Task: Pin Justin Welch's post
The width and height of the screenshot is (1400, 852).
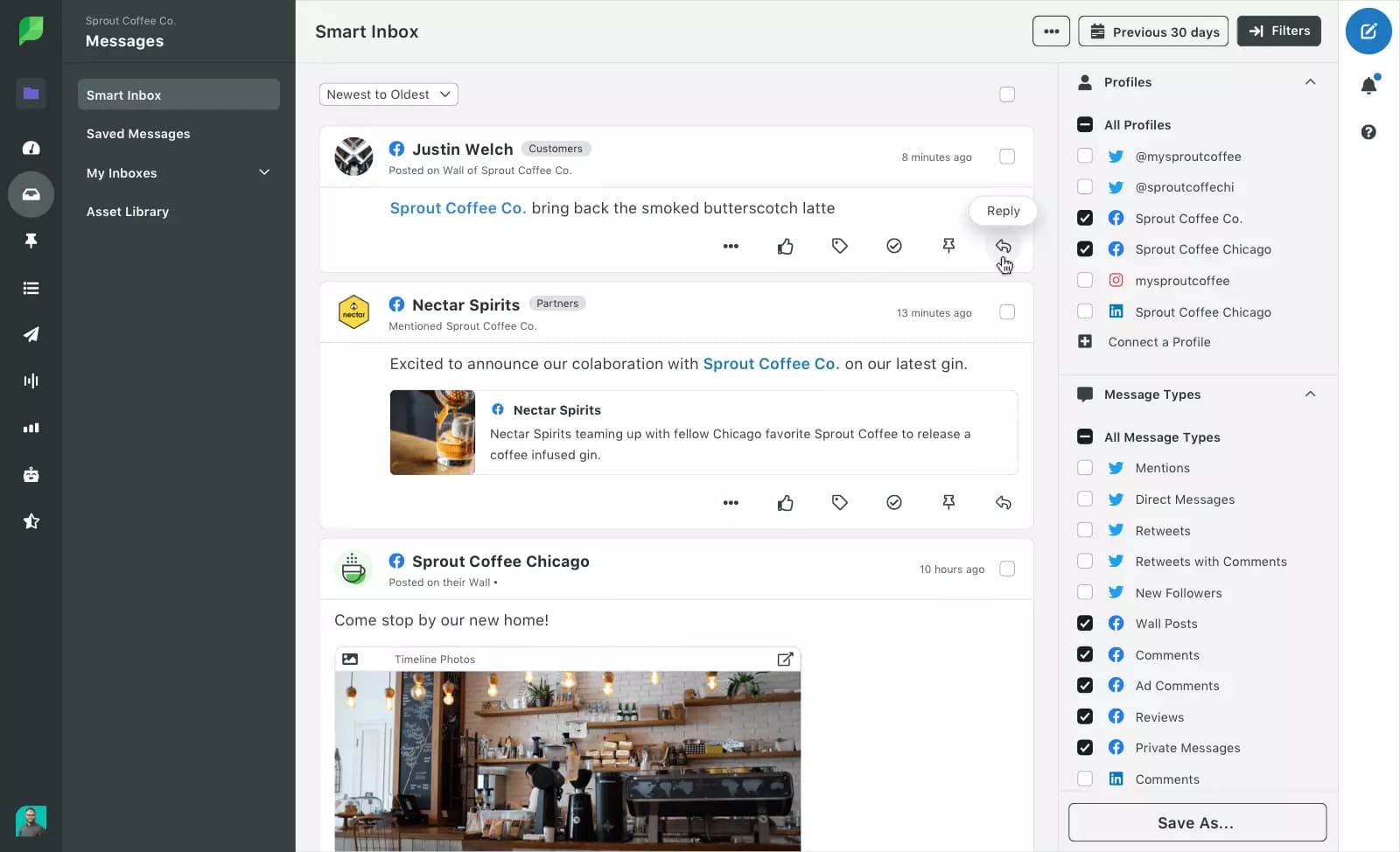Action: [948, 246]
